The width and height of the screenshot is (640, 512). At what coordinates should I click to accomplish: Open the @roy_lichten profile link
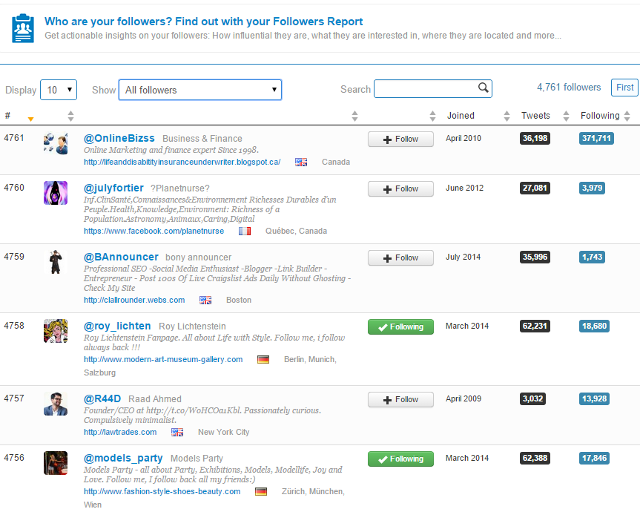[x=117, y=326]
